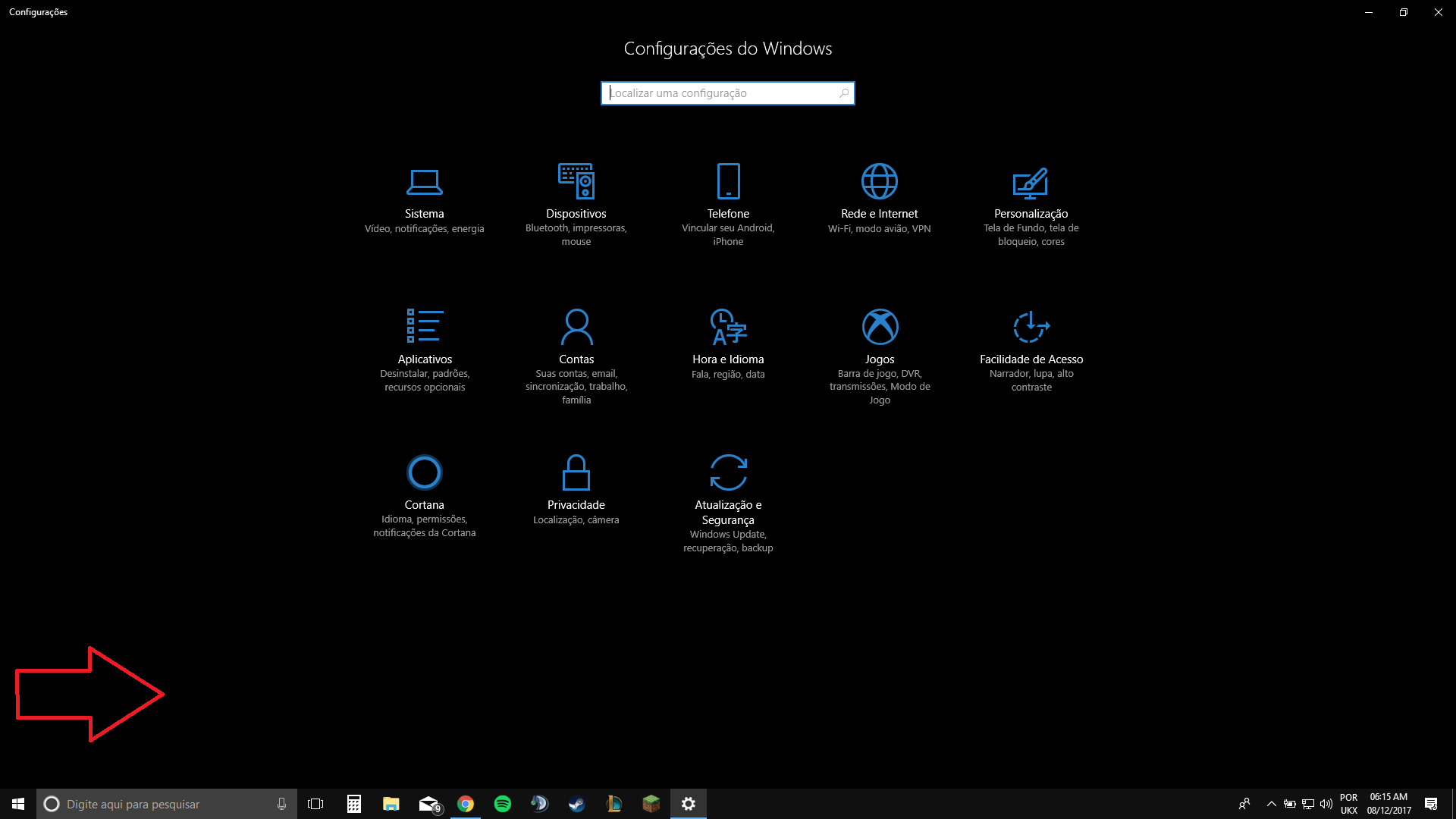Viewport: 1456px width, 819px height.
Task: Open the POR UKX language switcher
Action: click(1349, 804)
